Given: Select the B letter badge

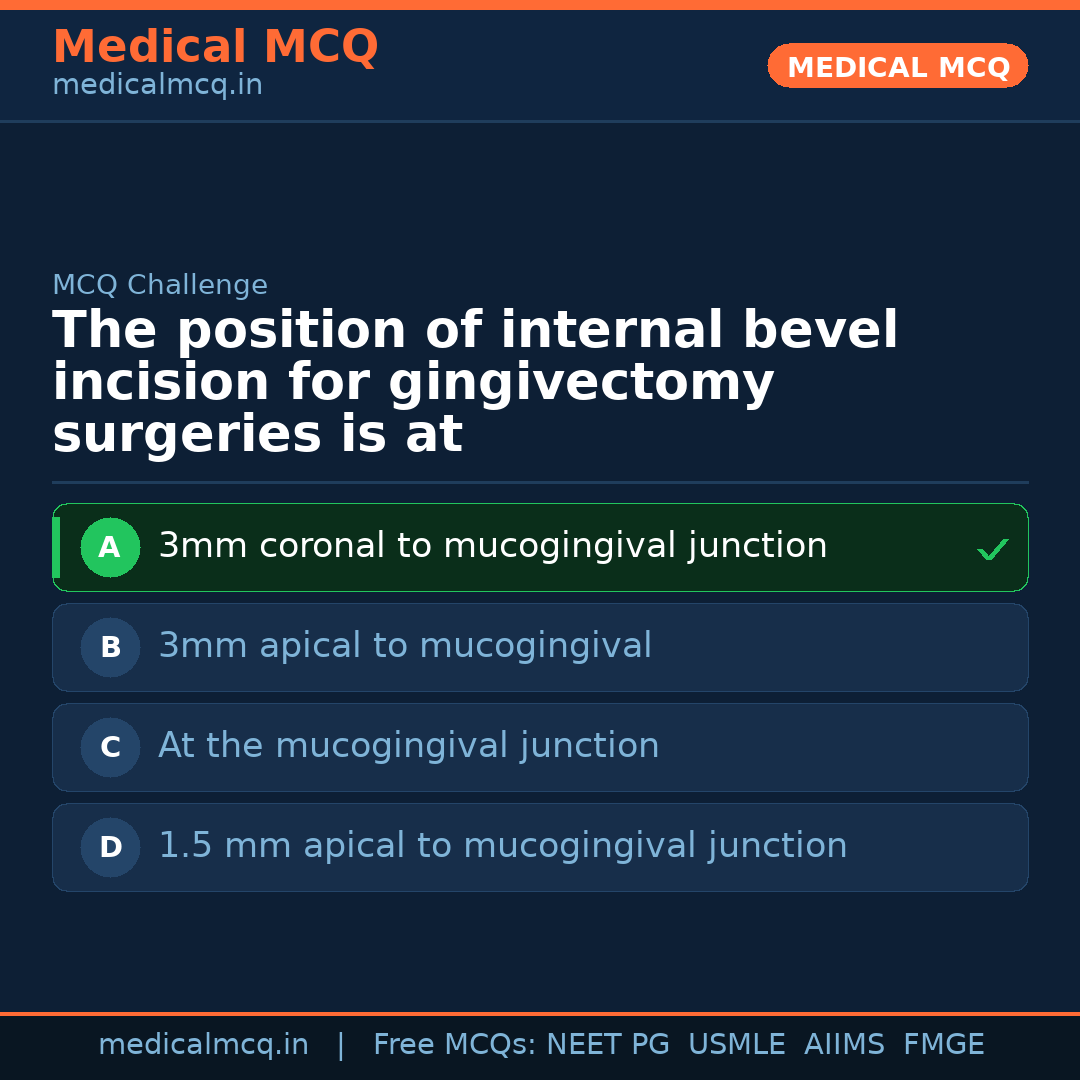Looking at the screenshot, I should (x=110, y=648).
